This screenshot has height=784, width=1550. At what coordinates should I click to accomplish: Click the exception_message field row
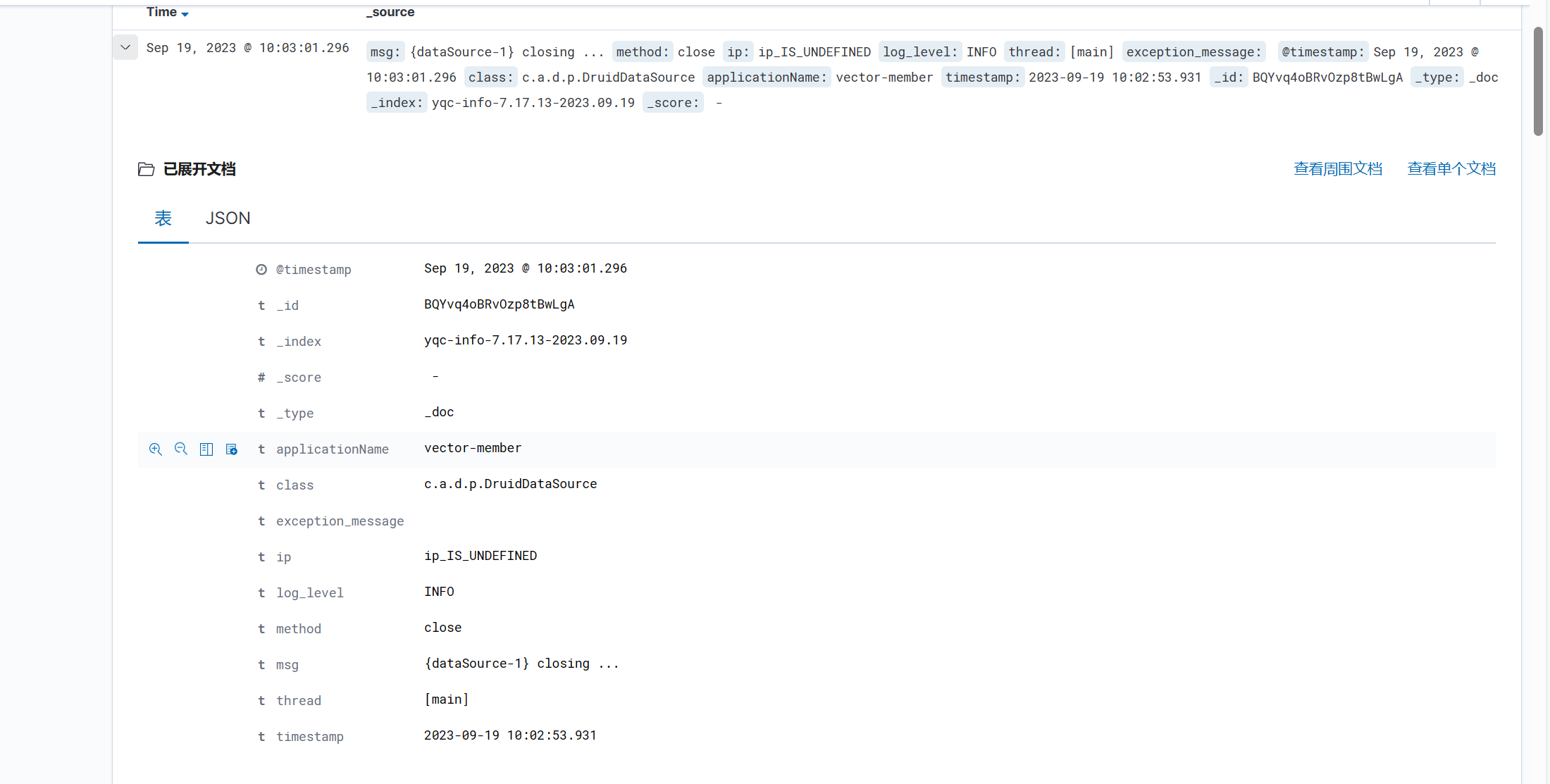[x=340, y=521]
